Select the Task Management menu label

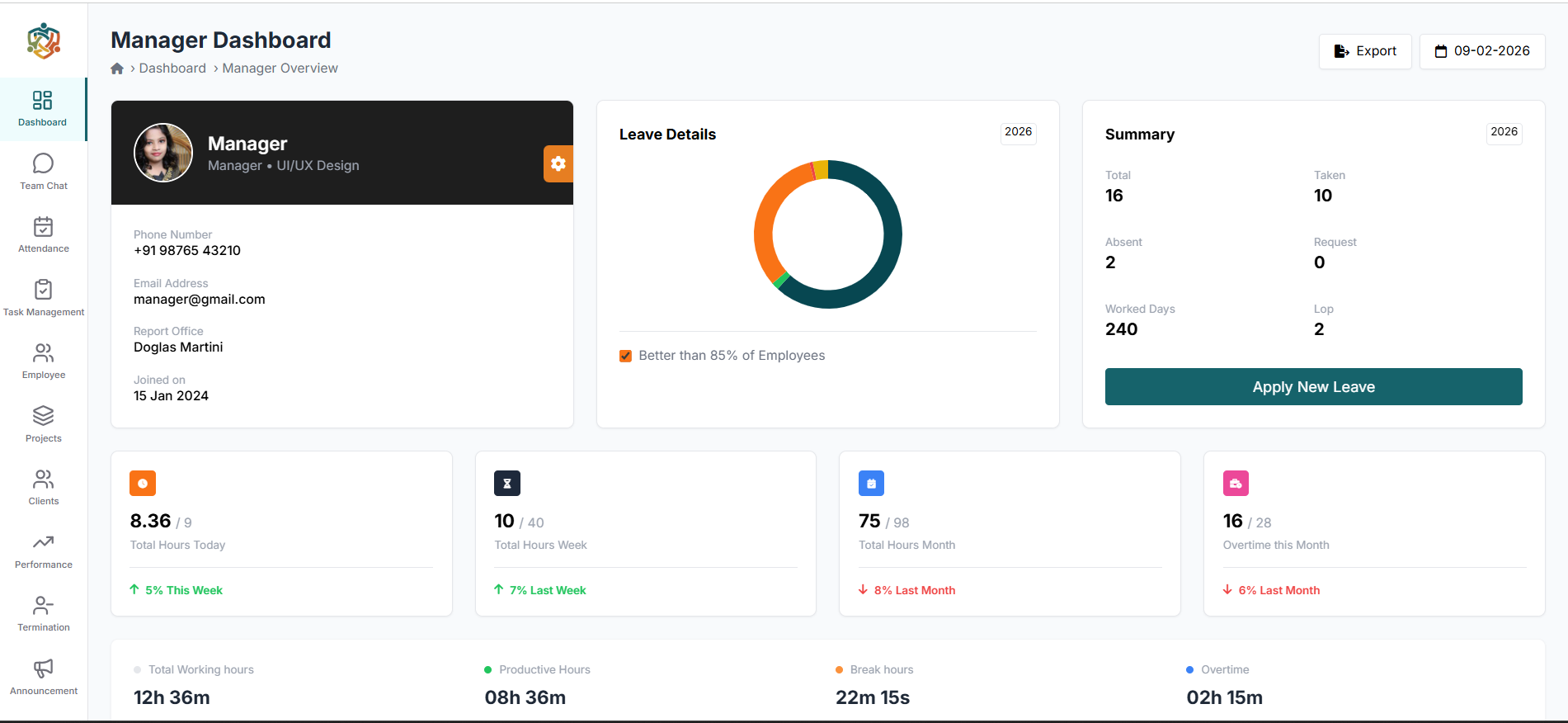click(44, 312)
